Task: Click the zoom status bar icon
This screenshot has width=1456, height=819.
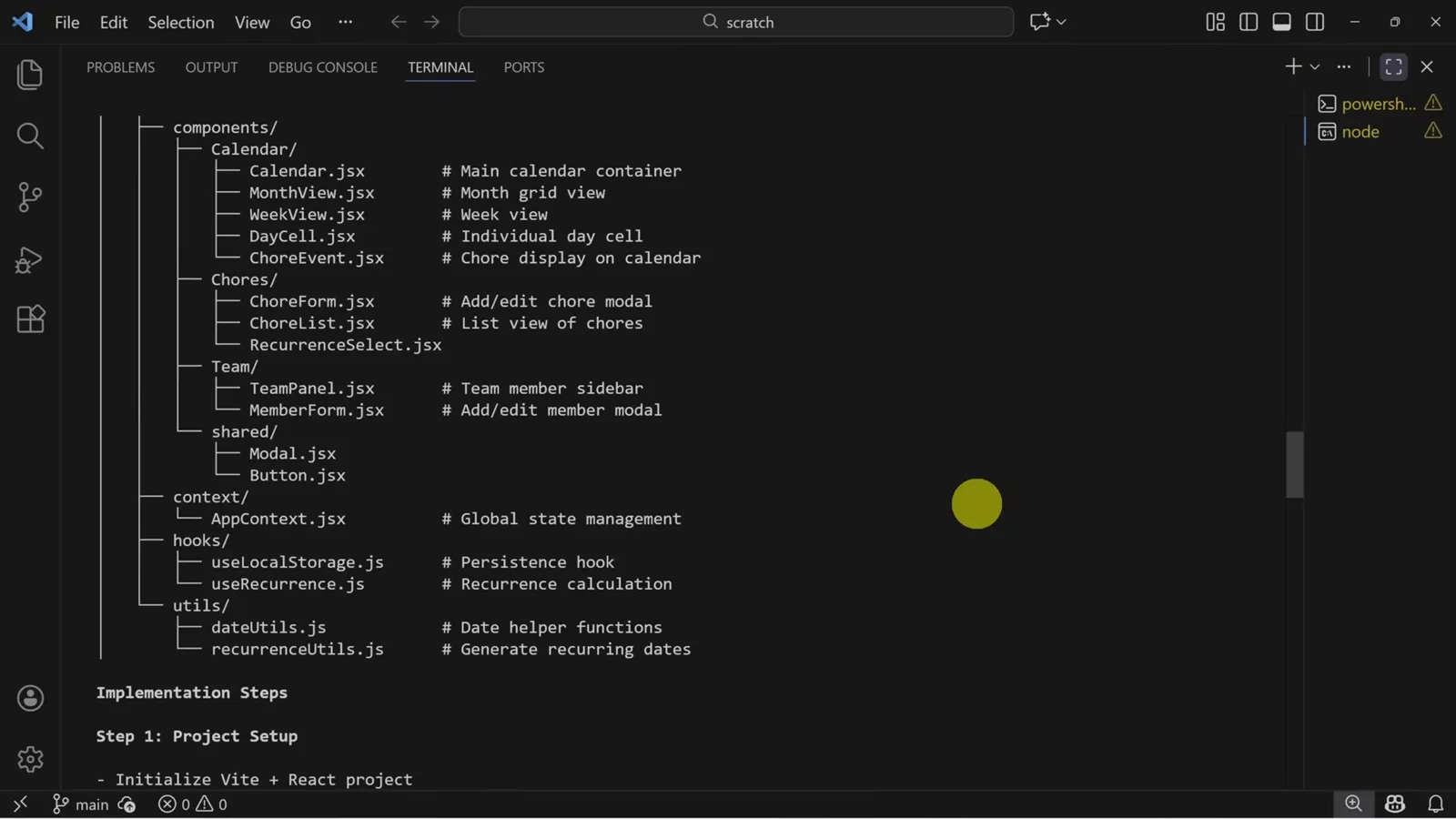Action: click(x=1353, y=804)
